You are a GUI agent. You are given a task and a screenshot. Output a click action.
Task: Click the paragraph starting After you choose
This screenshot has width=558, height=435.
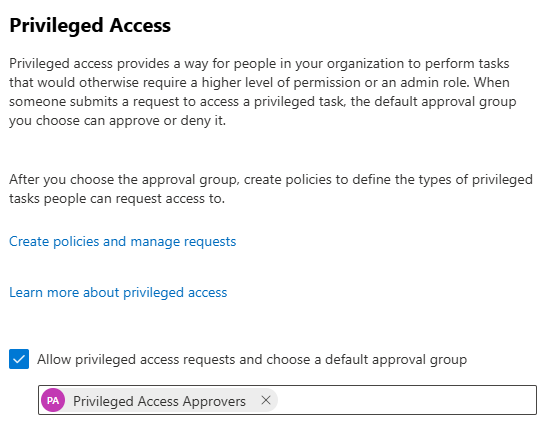tap(271, 189)
